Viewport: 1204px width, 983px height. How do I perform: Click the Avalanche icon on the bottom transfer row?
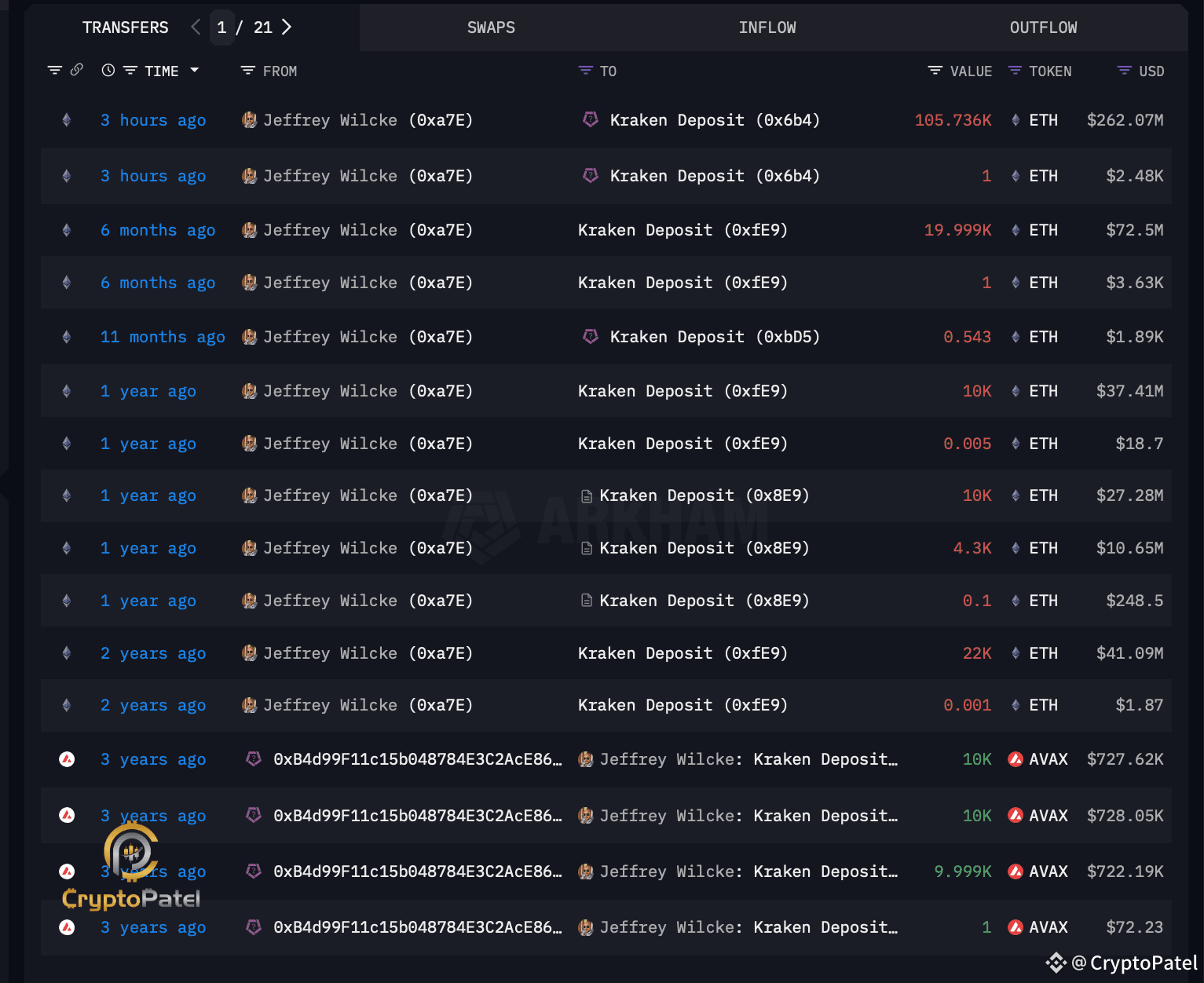tap(67, 927)
